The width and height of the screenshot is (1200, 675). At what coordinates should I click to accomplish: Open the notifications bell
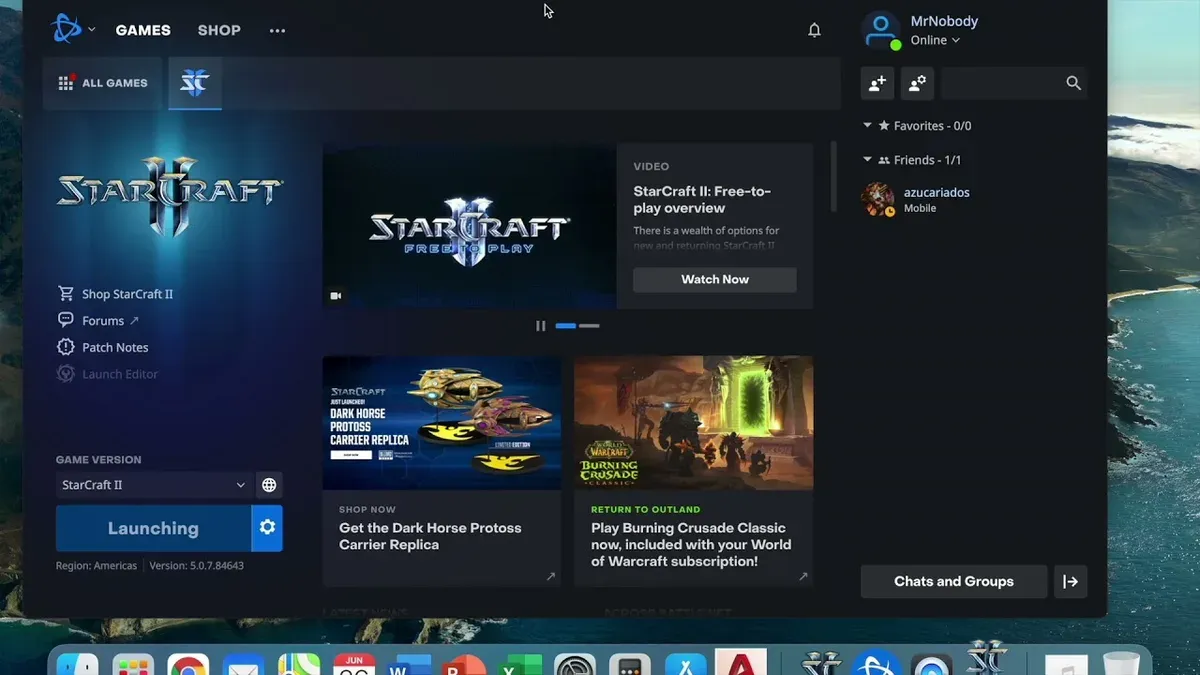(x=814, y=30)
